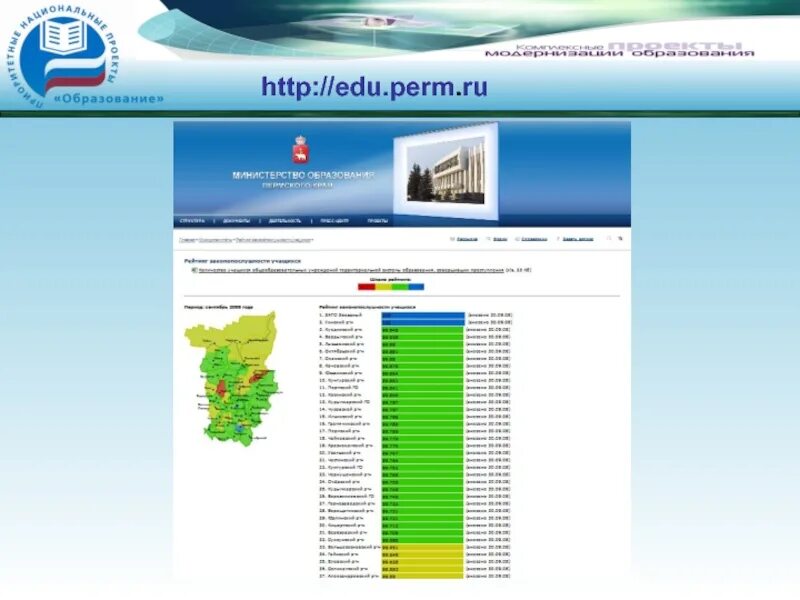Open the Проекты menu item
The image size is (800, 600).
pos(378,221)
